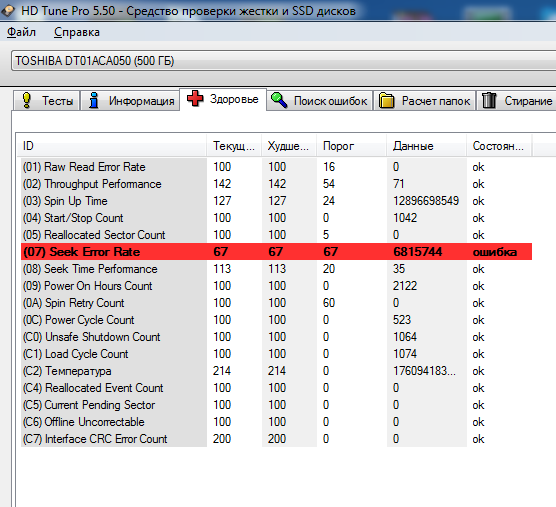This screenshot has width=556, height=507.
Task: Switch to the Информация tab label
Action: (141, 101)
